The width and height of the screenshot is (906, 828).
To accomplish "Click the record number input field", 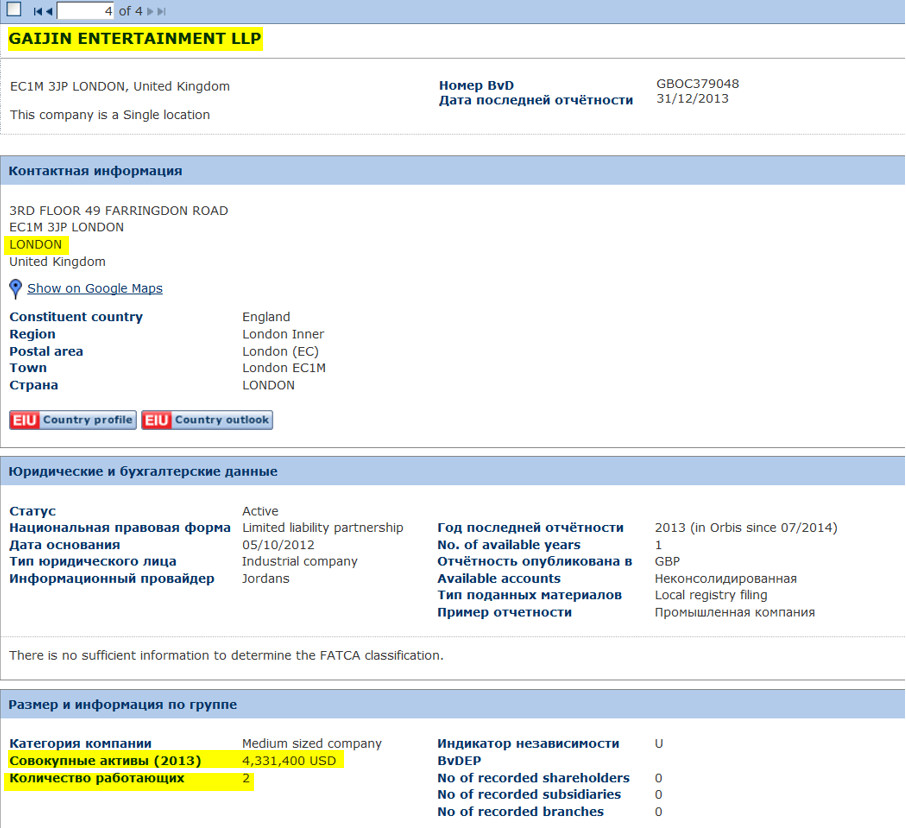I will click(86, 11).
